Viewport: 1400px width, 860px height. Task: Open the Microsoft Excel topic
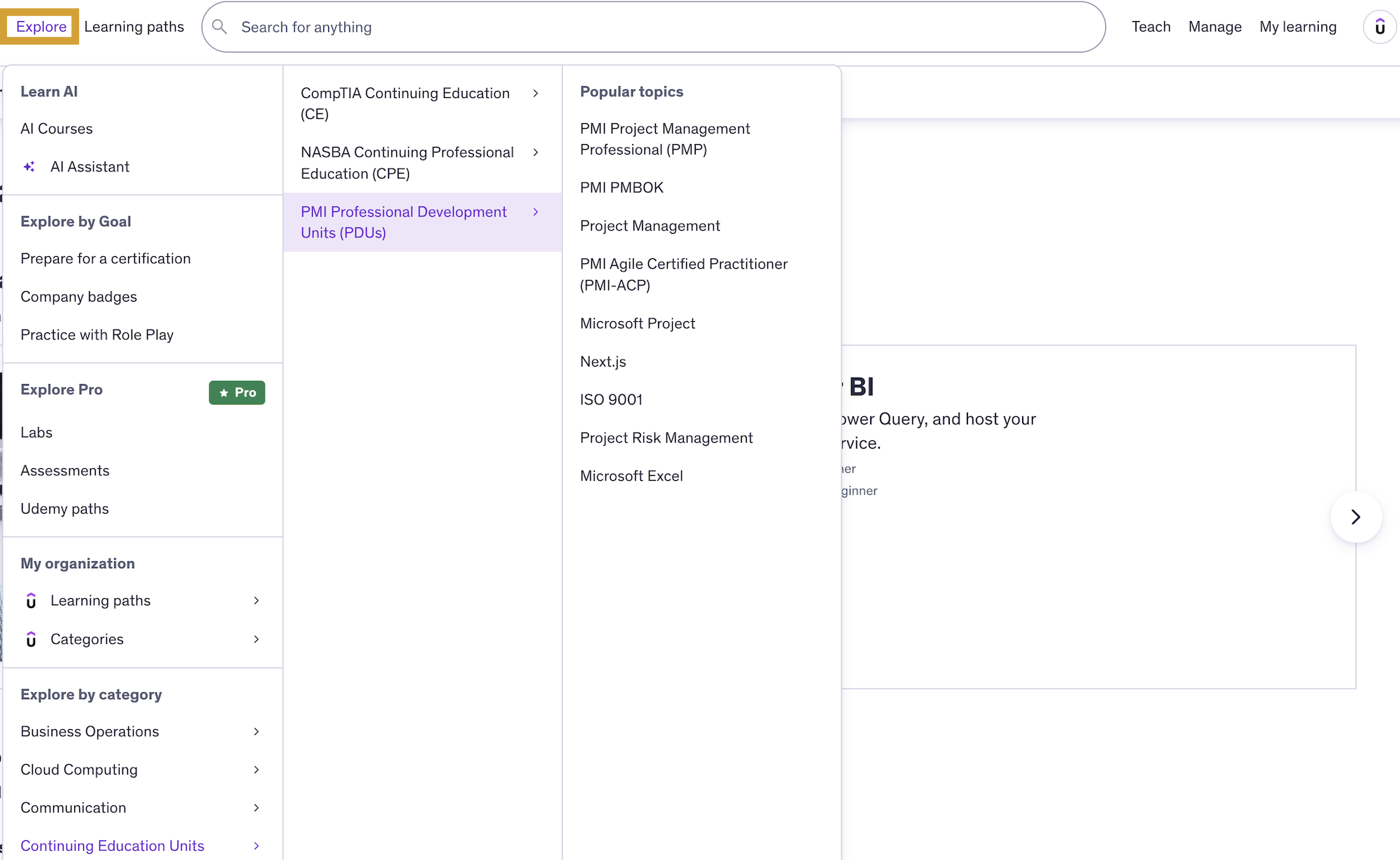pyautogui.click(x=631, y=476)
